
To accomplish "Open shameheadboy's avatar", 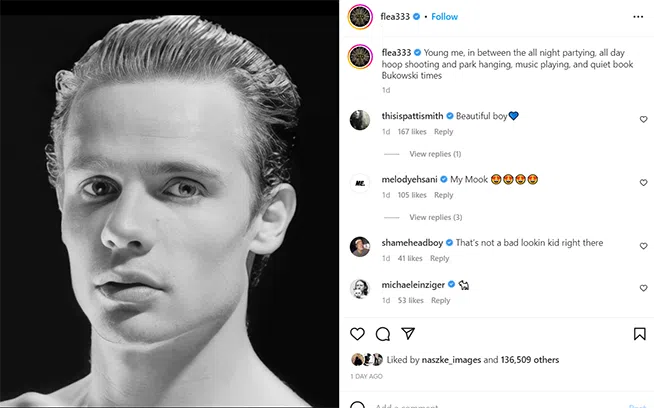I will pos(360,247).
